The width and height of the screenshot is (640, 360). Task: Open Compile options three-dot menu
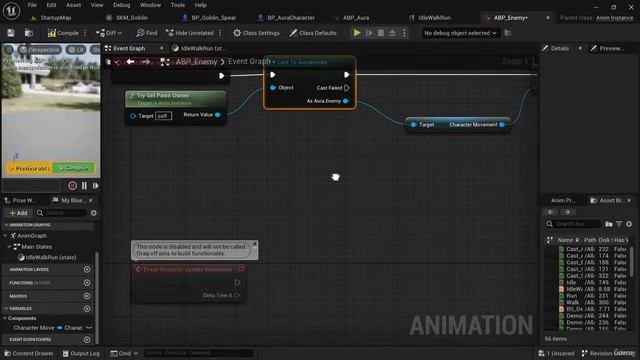coord(85,33)
